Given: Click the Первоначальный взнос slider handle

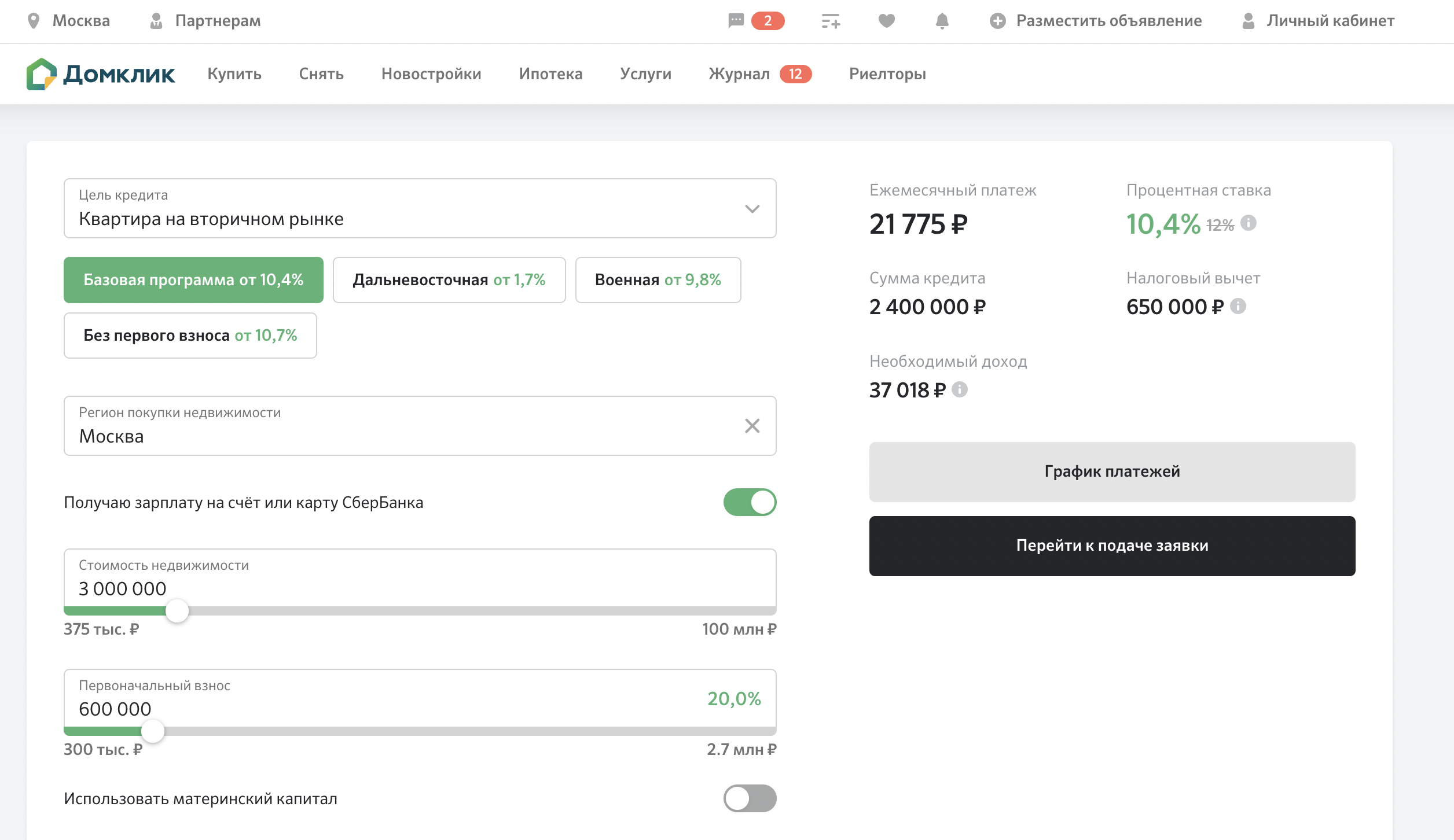Looking at the screenshot, I should pos(153,731).
